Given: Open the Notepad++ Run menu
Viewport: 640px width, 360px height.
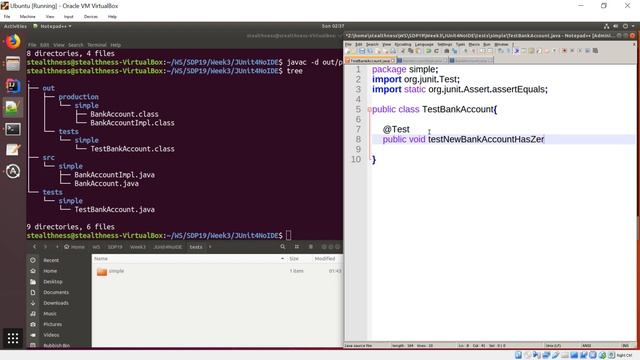Looking at the screenshot, I should pos(487,44).
